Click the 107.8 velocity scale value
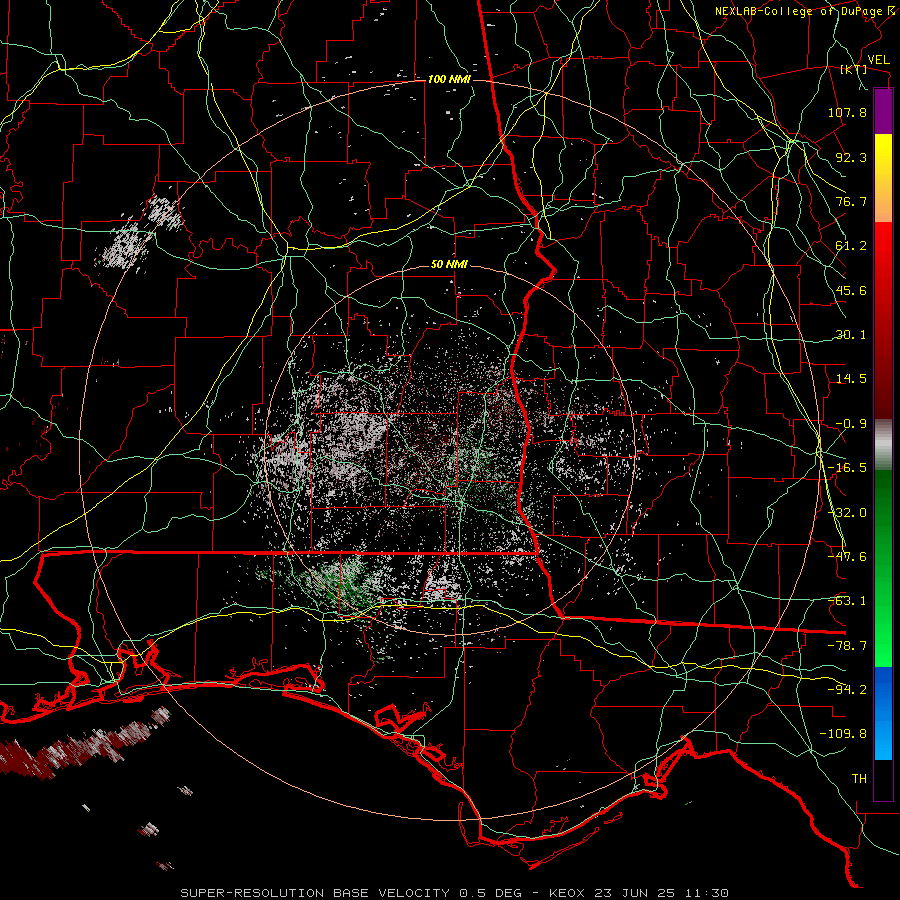The image size is (900, 900). point(847,112)
